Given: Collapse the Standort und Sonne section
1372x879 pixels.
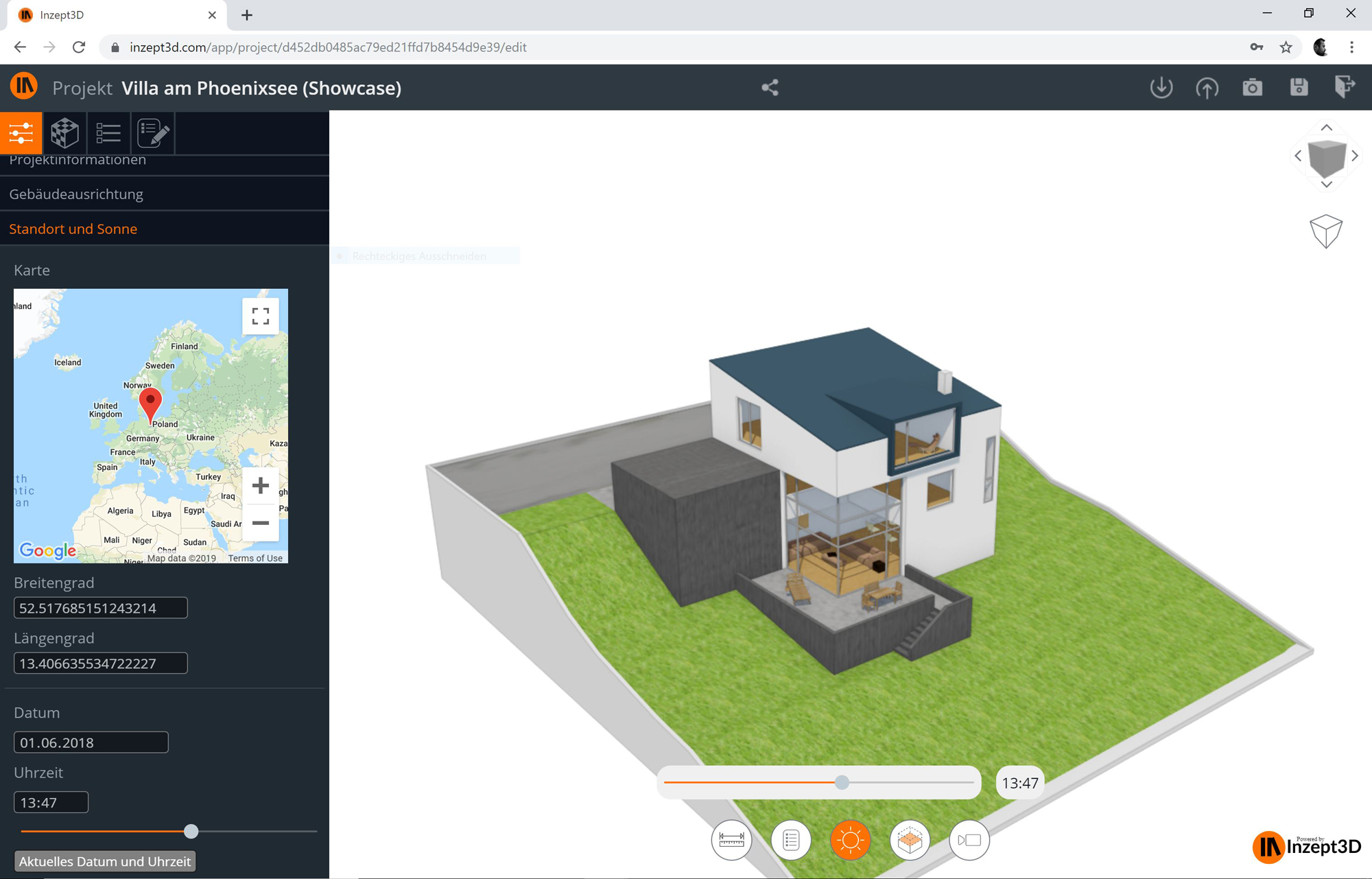Looking at the screenshot, I should pyautogui.click(x=73, y=228).
